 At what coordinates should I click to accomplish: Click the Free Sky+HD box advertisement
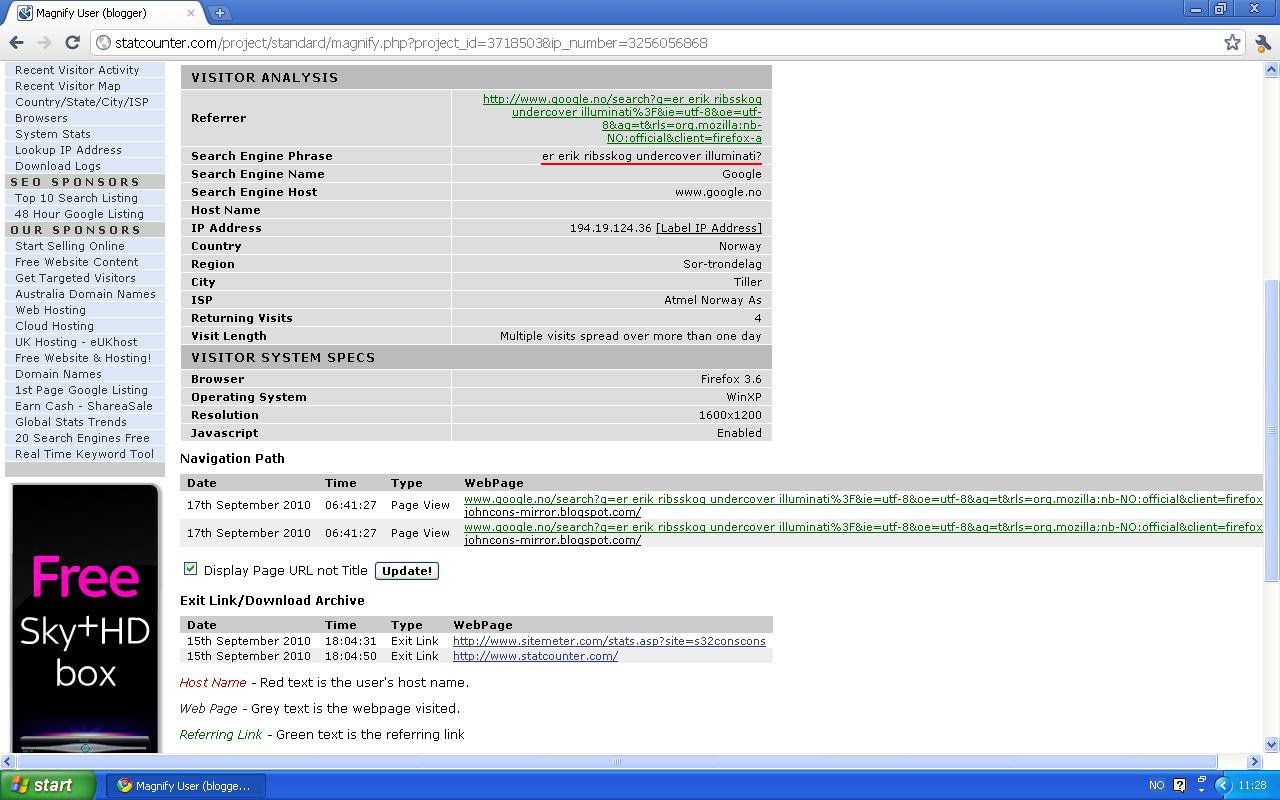click(x=86, y=619)
